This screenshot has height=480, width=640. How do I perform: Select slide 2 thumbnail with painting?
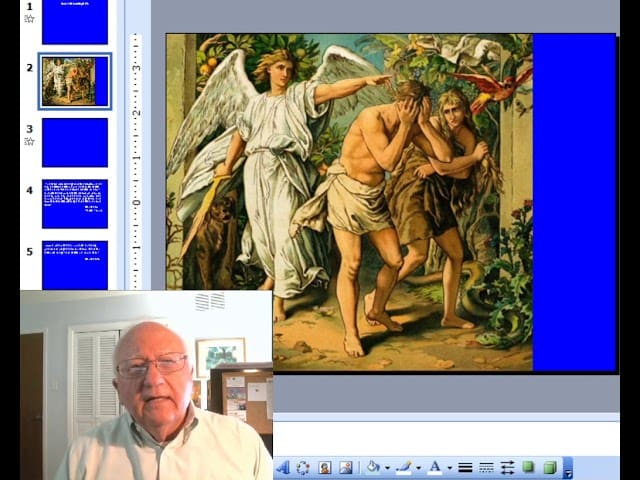click(75, 82)
